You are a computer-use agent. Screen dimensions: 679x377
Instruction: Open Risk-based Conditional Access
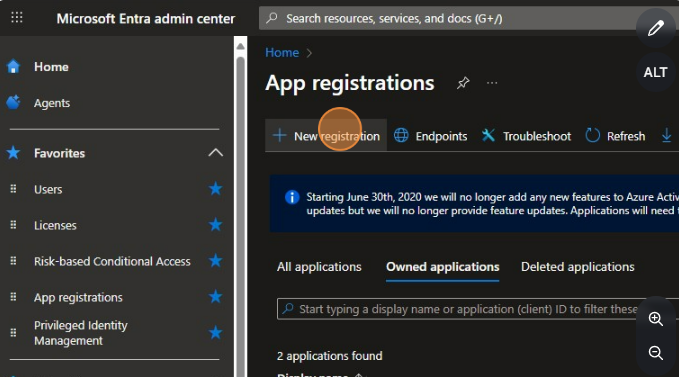point(112,261)
